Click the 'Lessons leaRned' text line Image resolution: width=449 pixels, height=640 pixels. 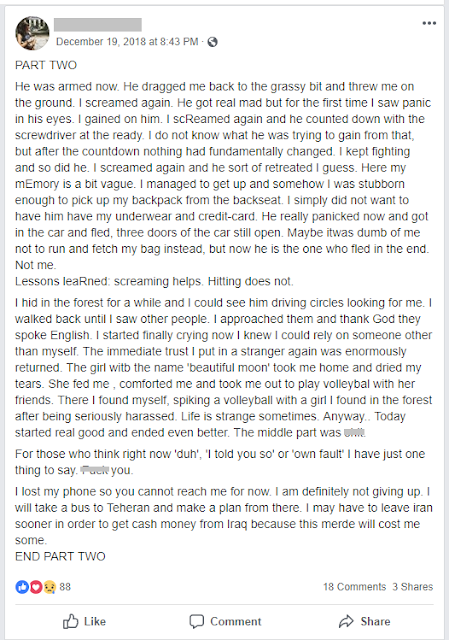tap(154, 281)
